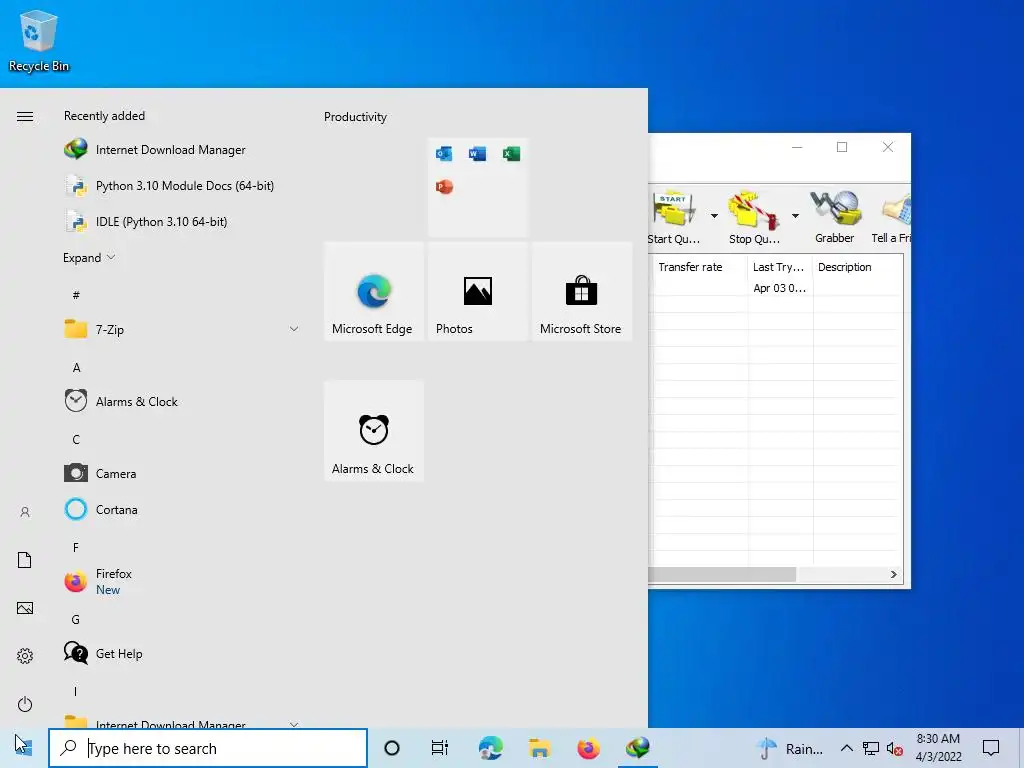1024x768 pixels.
Task: Open File Explorer from the taskbar
Action: [539, 748]
